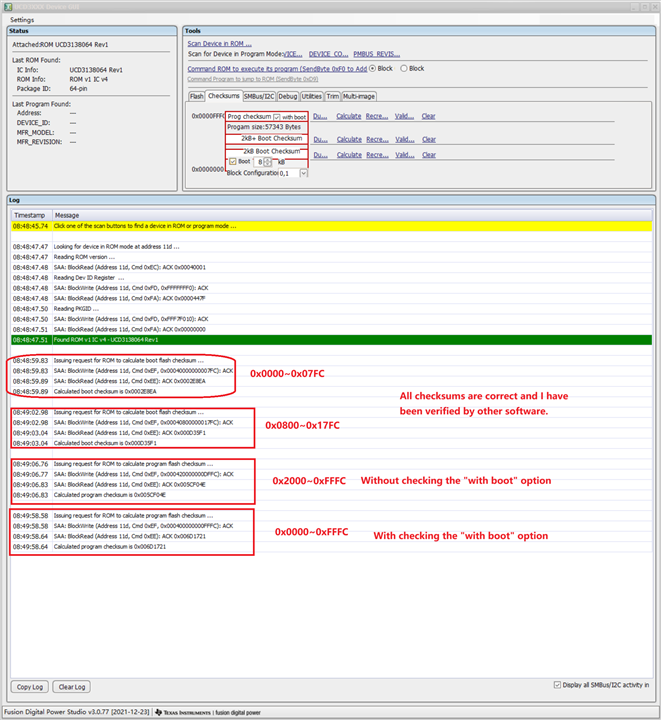Screen dimensions: 661x720
Task: Clear the 2kB+ Boot Checksum
Action: point(429,139)
